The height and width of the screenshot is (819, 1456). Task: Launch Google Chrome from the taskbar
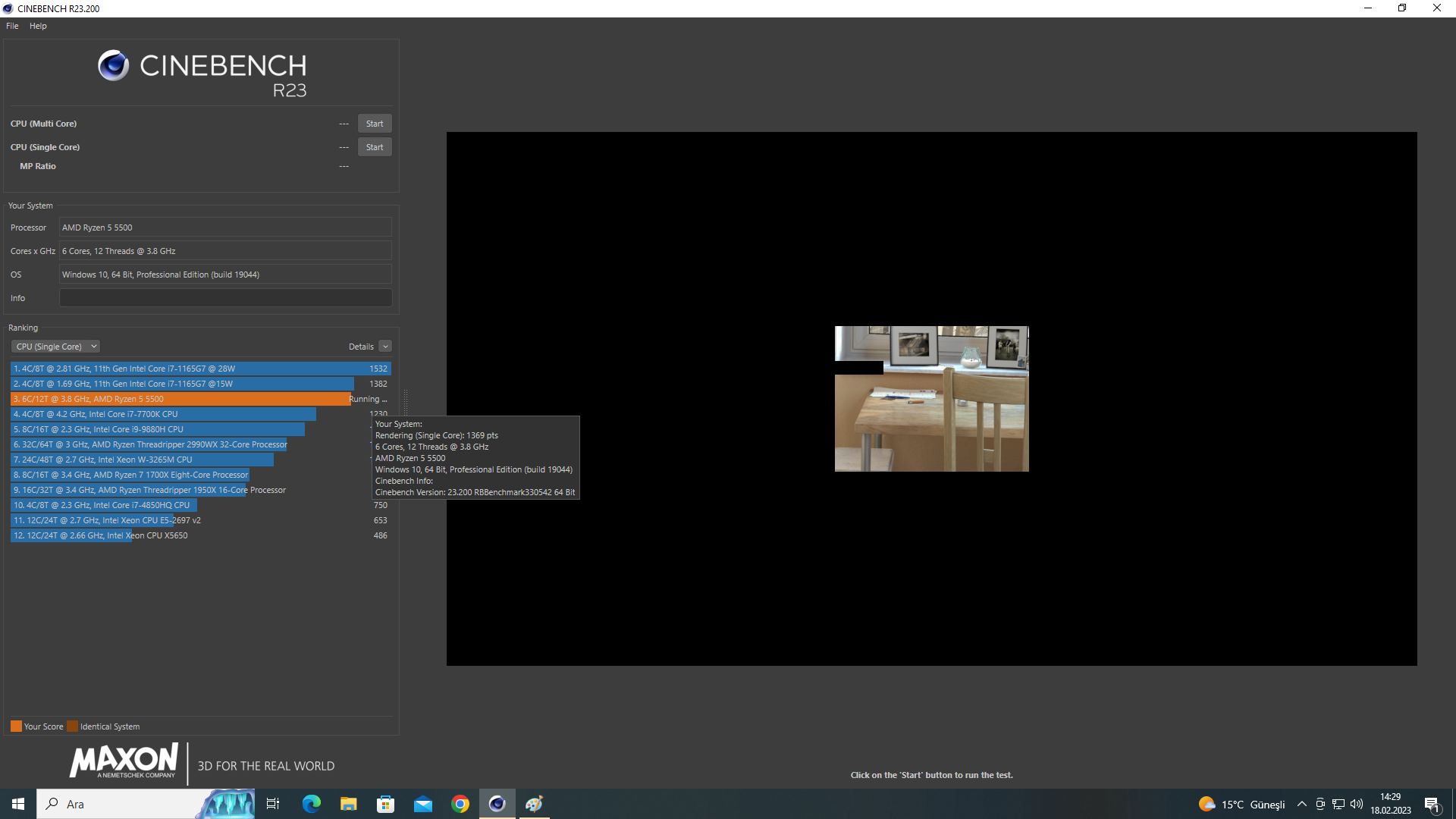(x=460, y=804)
